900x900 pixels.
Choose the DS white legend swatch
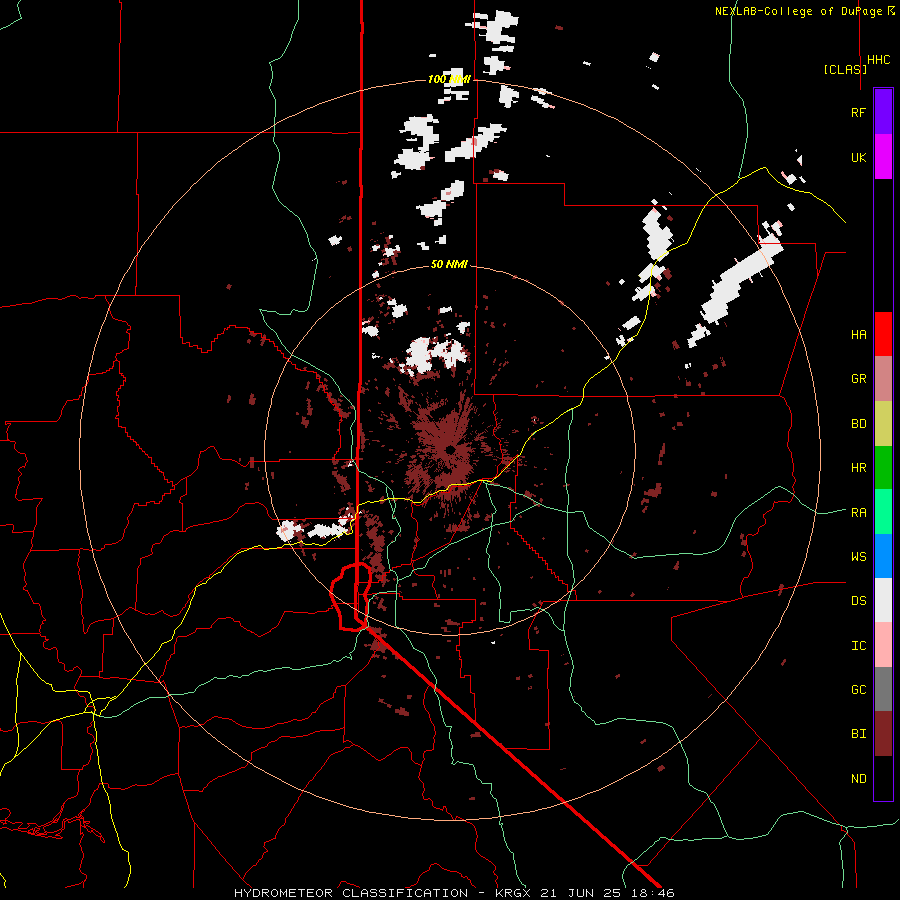[883, 600]
